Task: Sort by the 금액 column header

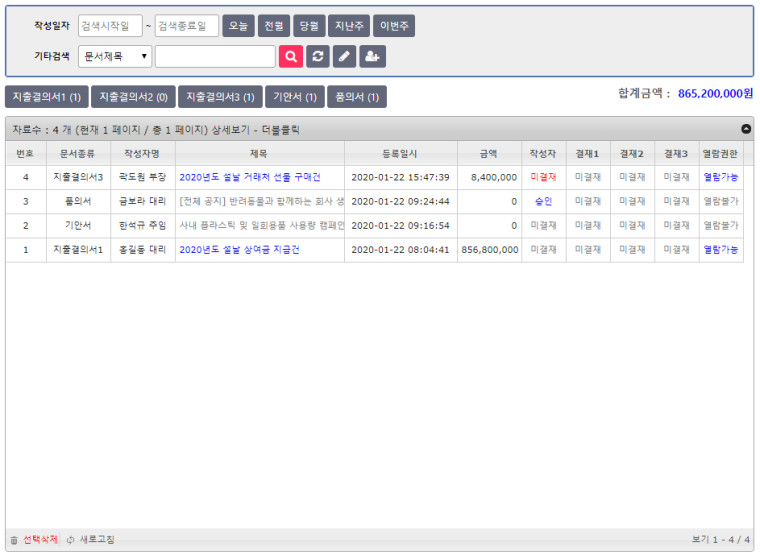Action: (x=490, y=153)
